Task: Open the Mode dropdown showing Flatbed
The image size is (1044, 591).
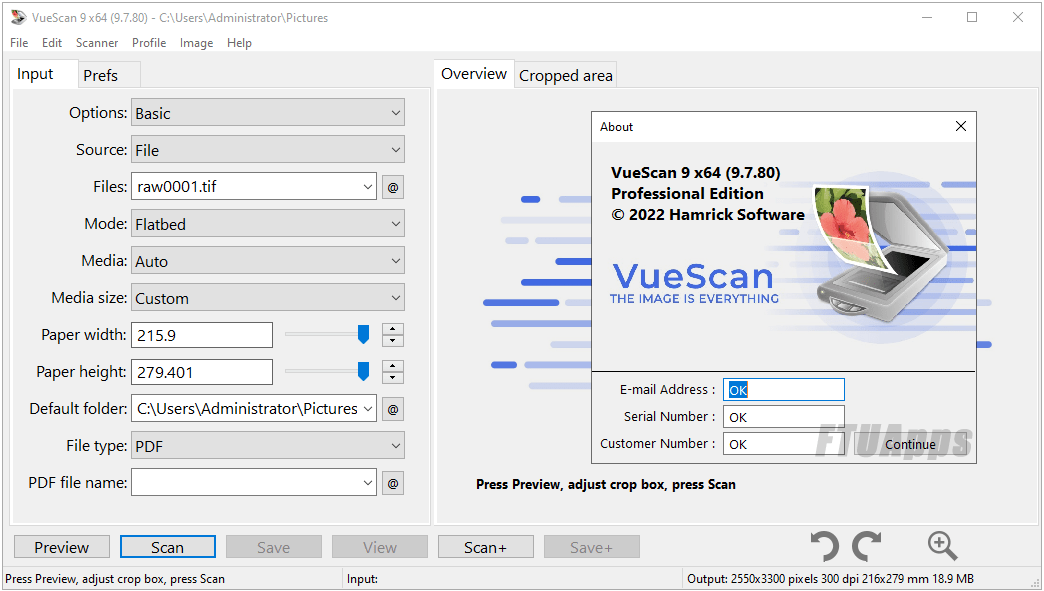Action: pos(268,224)
